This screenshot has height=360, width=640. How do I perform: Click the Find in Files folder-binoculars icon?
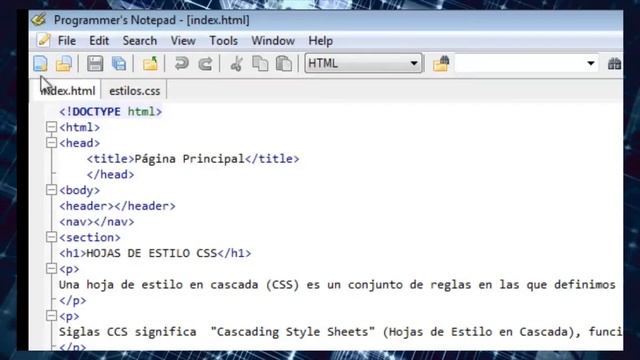441,63
